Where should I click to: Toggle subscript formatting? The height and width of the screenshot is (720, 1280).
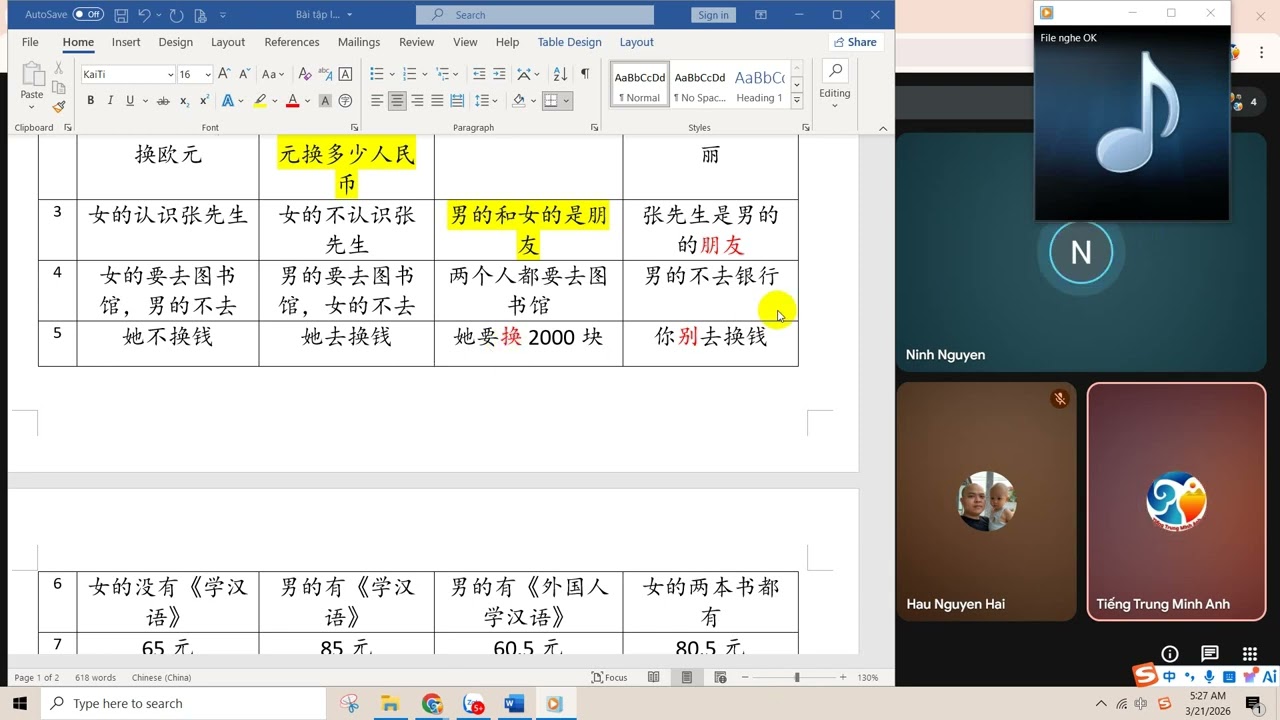point(184,100)
